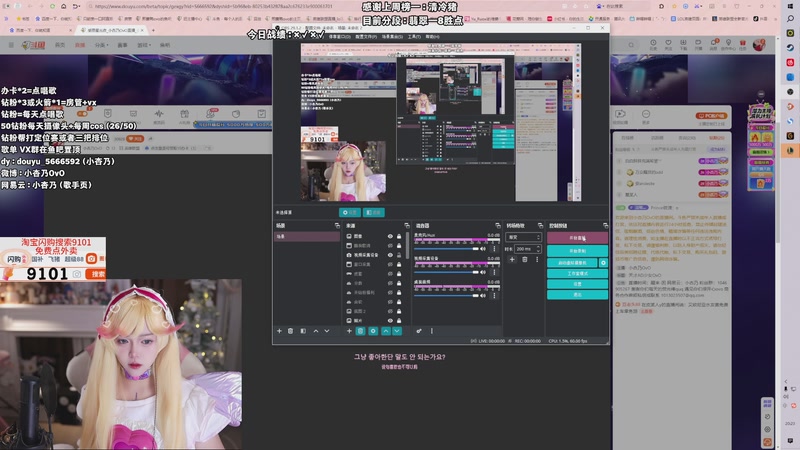Adjust 视频采集设备 volume slider in mixer

[x=446, y=272]
